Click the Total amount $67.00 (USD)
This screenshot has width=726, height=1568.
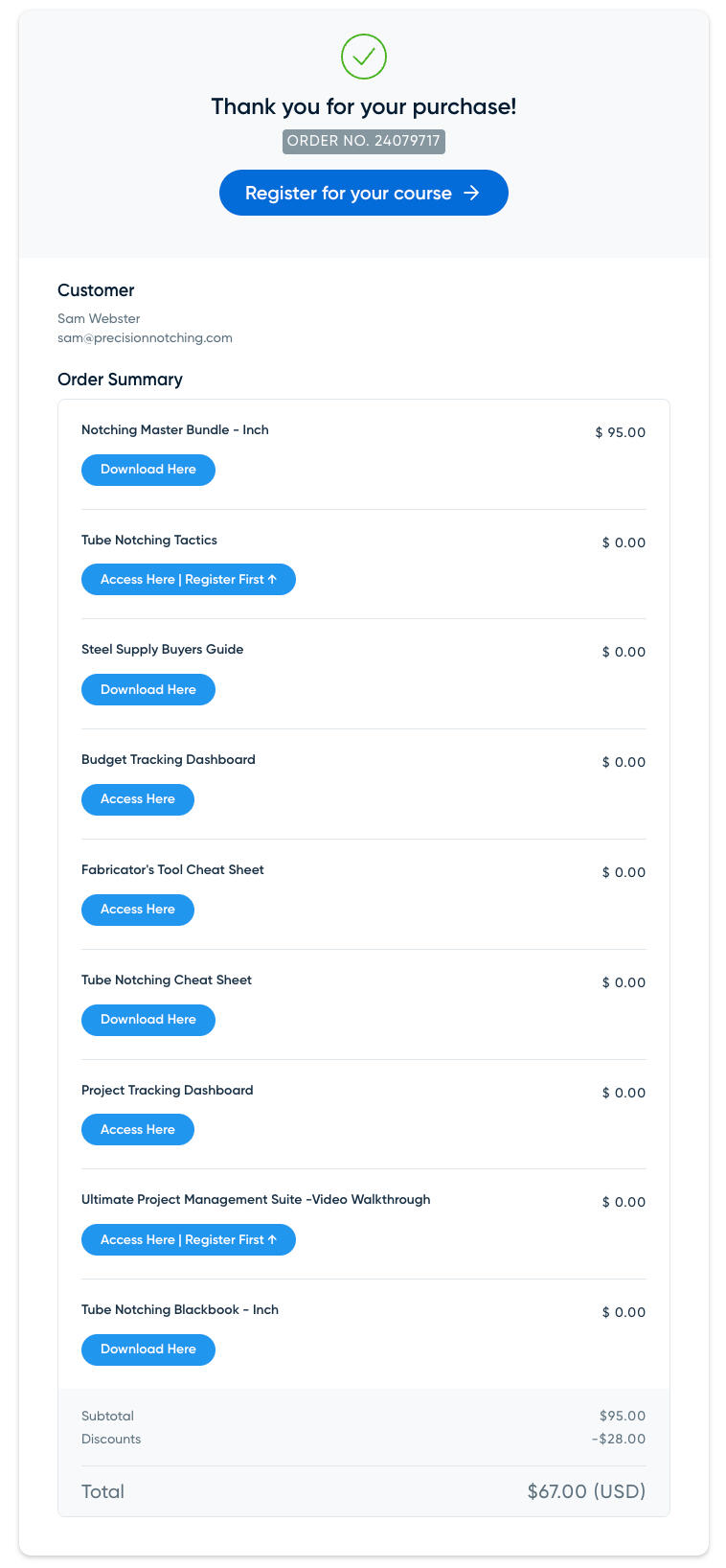coord(586,1491)
